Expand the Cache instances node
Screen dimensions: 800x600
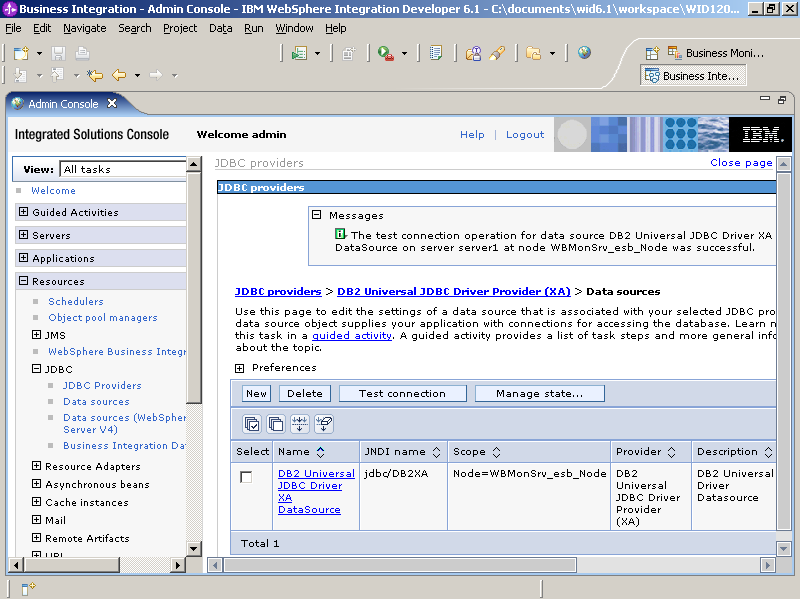pyautogui.click(x=36, y=502)
